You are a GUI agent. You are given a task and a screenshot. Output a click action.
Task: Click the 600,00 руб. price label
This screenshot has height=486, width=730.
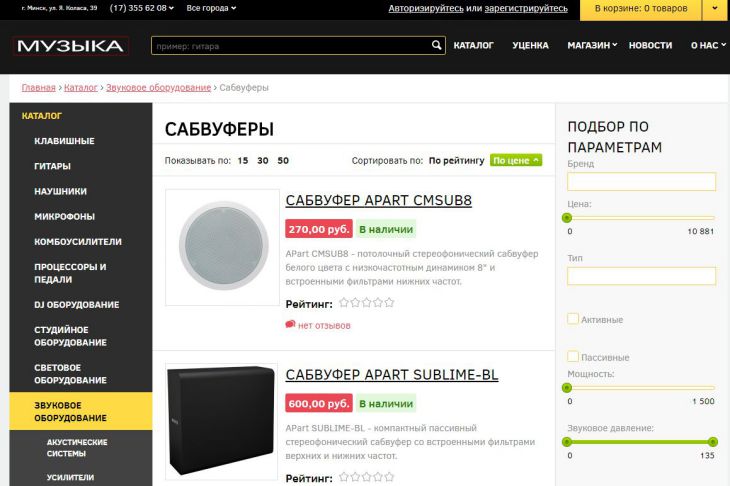(x=319, y=403)
